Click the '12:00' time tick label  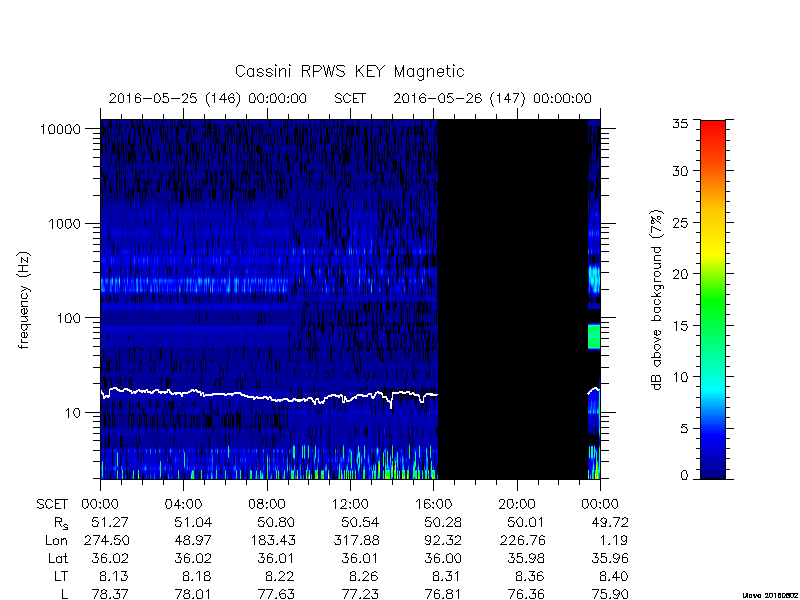(350, 505)
